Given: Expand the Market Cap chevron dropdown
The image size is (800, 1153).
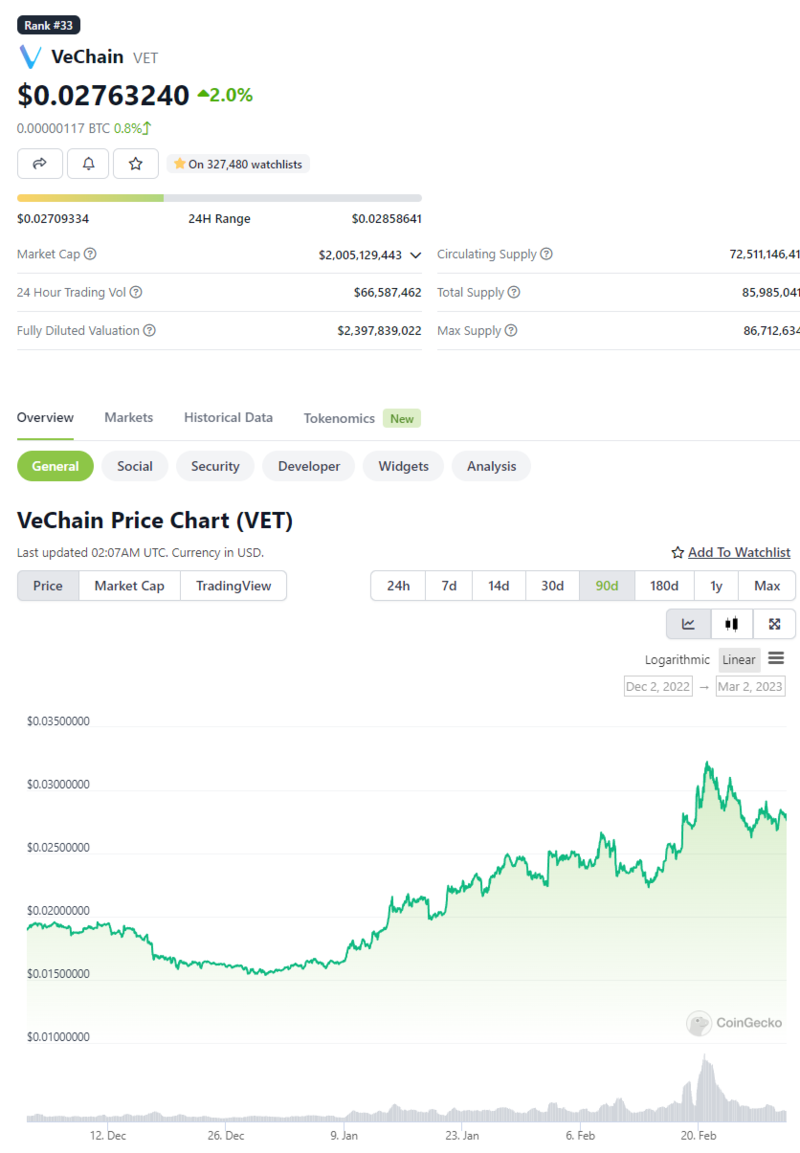Looking at the screenshot, I should (416, 255).
